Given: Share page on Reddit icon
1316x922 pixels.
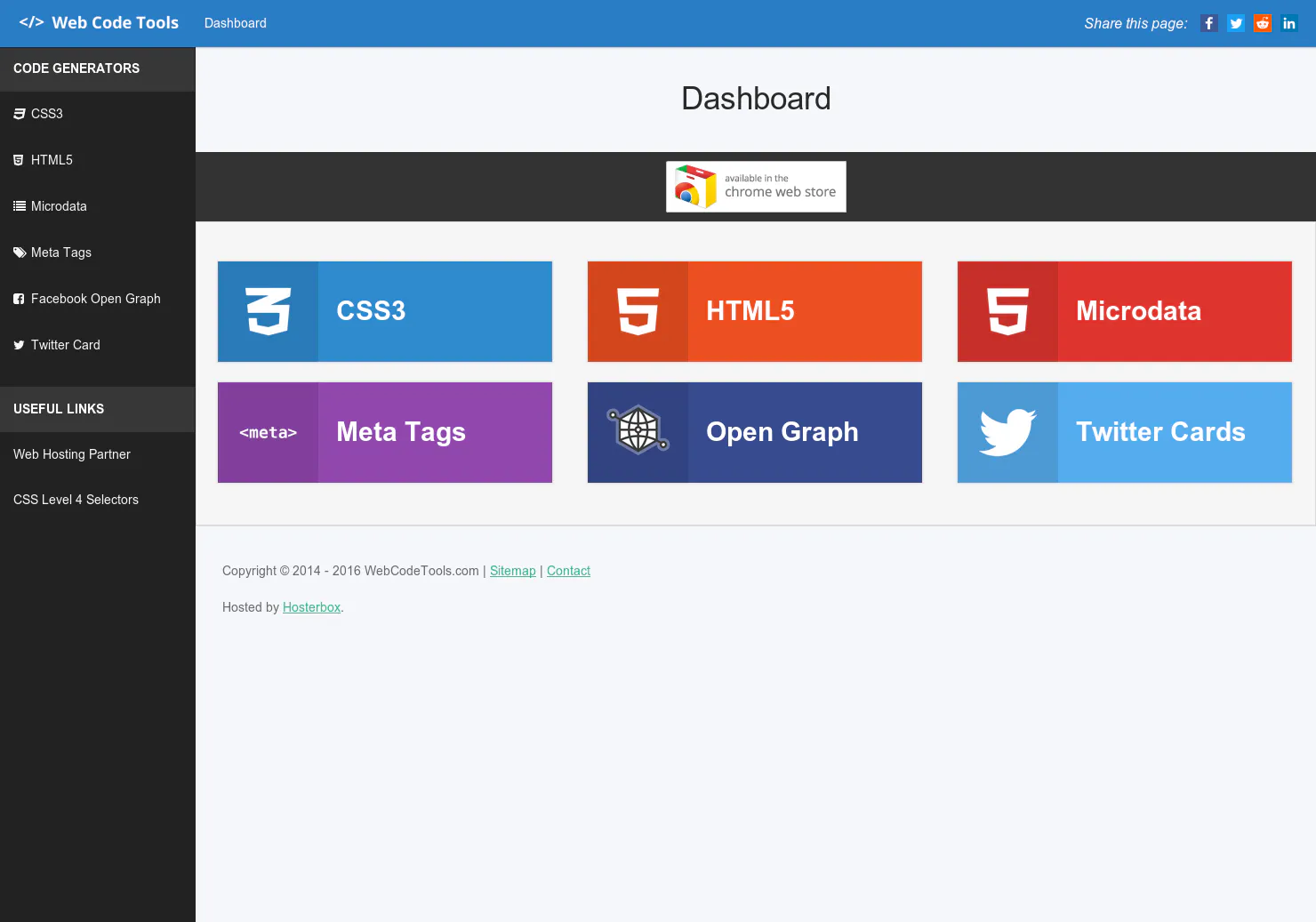Looking at the screenshot, I should (x=1263, y=23).
